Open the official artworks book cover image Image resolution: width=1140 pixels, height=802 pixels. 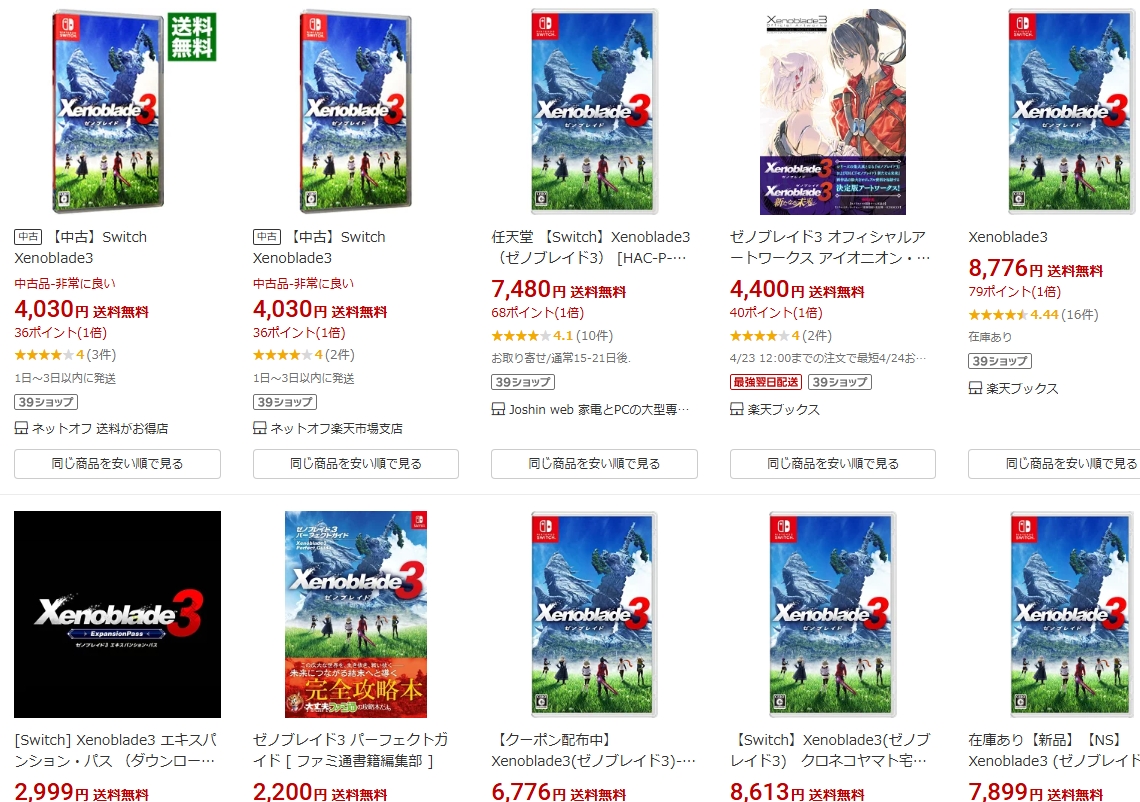click(x=832, y=112)
